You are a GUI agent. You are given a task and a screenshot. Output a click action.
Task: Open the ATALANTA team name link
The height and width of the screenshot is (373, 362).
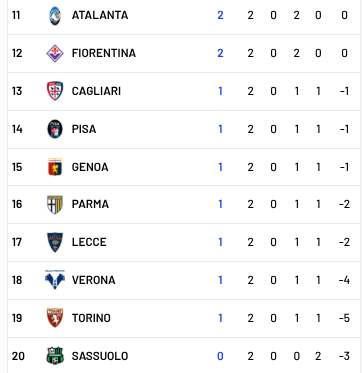point(100,15)
